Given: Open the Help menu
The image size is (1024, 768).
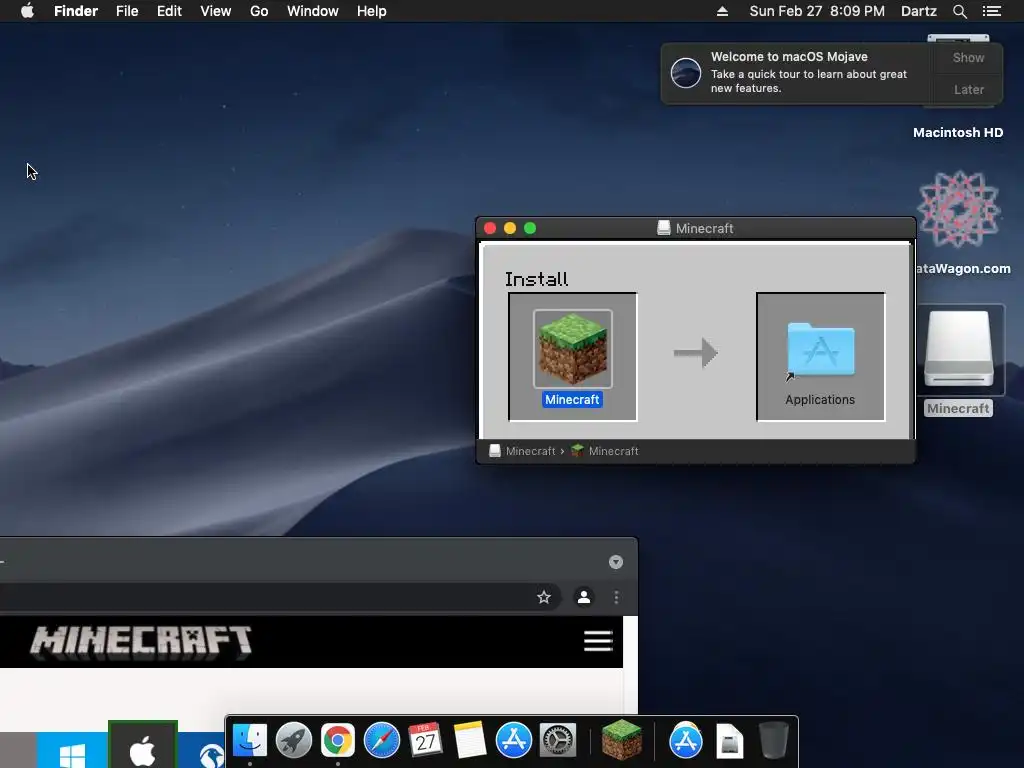Looking at the screenshot, I should pos(372,11).
